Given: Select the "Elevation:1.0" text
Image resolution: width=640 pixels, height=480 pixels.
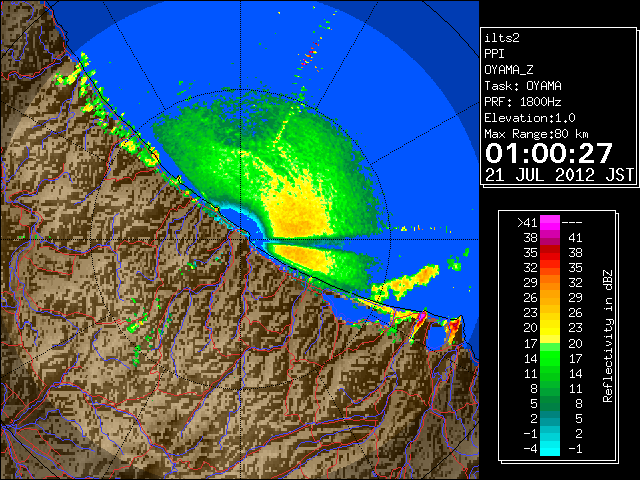Looking at the screenshot, I should click(530, 118).
